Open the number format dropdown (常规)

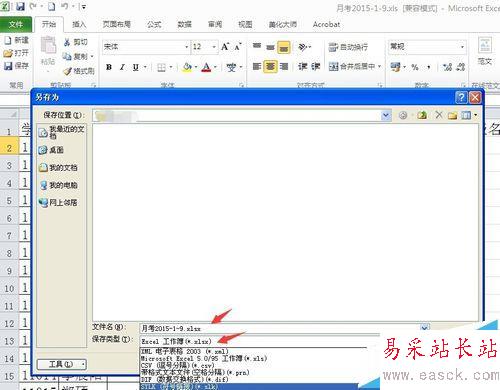[462, 47]
